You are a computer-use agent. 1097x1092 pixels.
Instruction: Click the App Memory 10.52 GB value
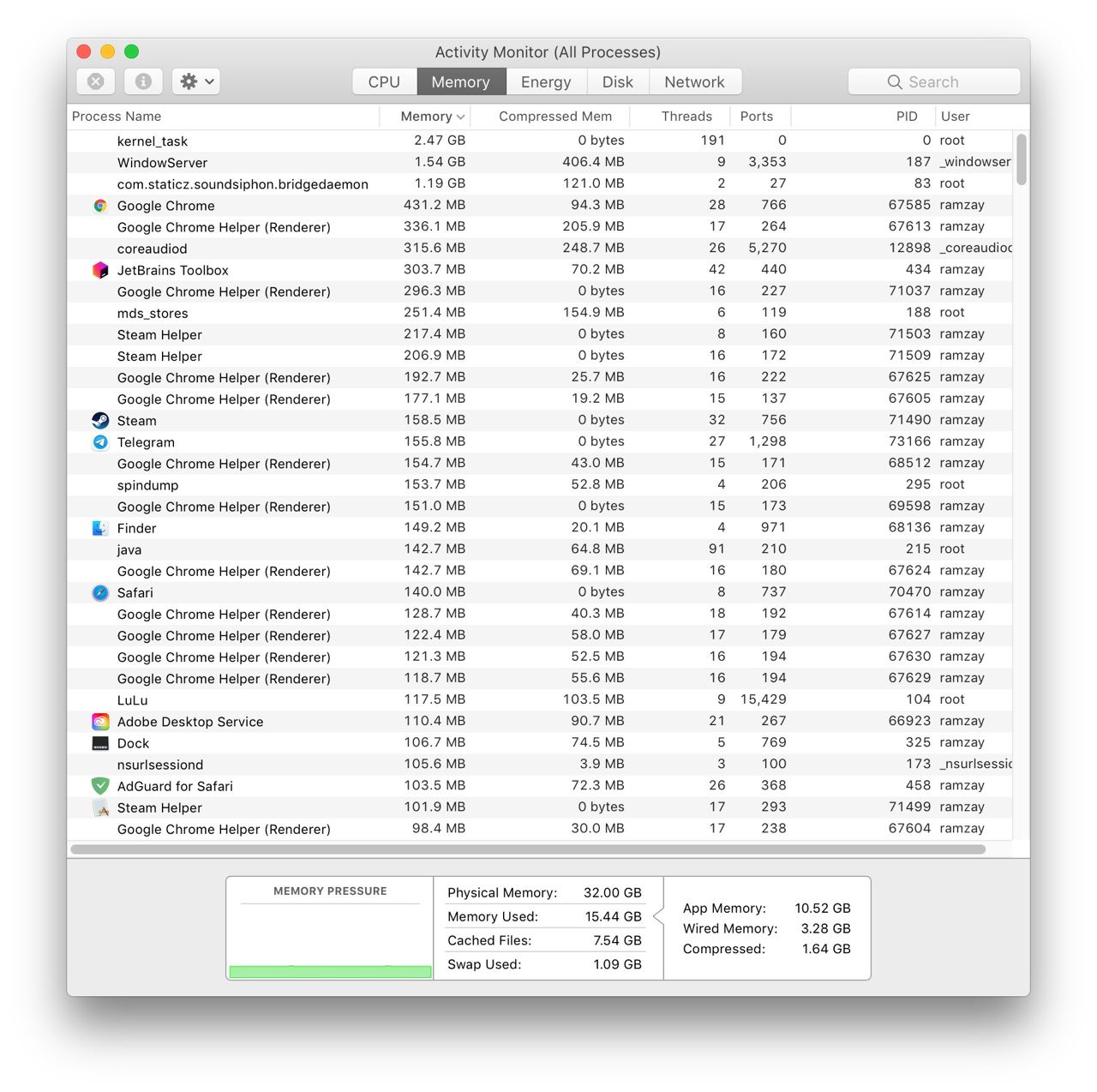(x=823, y=909)
